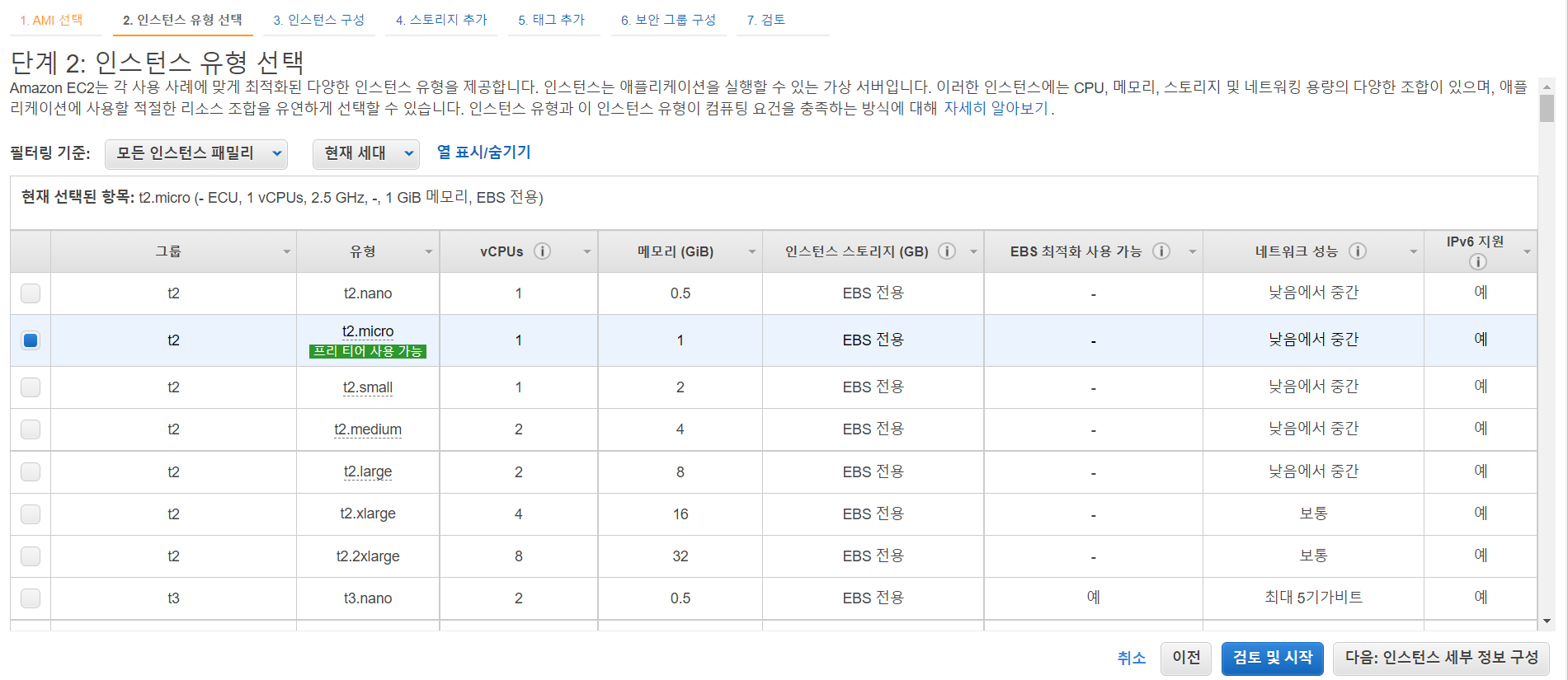The width and height of the screenshot is (1568, 680).
Task: Uncheck the selected t2.micro row checkbox
Action: point(31,340)
